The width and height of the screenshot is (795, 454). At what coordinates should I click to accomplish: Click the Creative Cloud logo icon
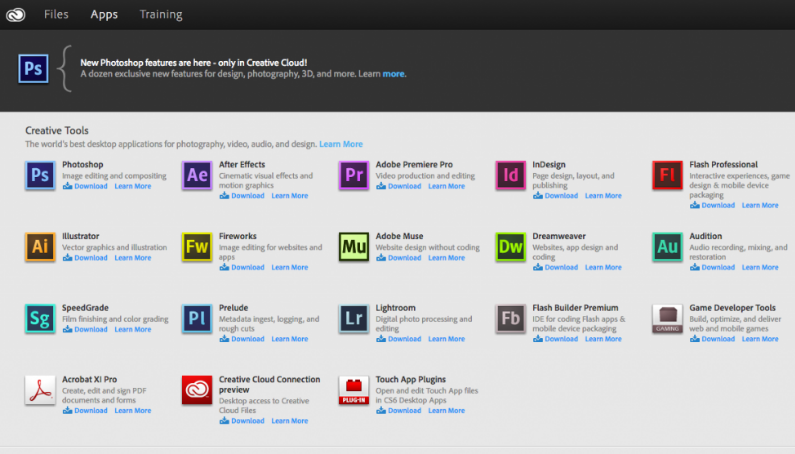click(16, 15)
